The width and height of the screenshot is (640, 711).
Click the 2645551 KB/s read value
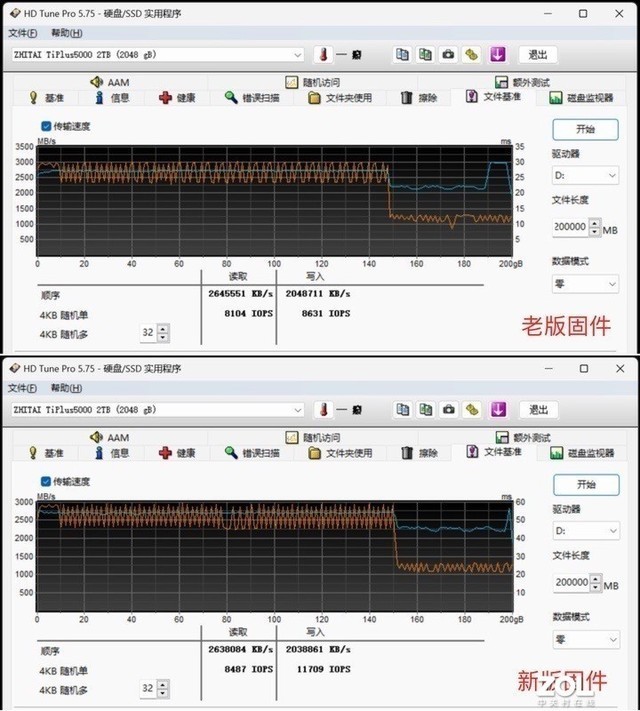click(240, 294)
